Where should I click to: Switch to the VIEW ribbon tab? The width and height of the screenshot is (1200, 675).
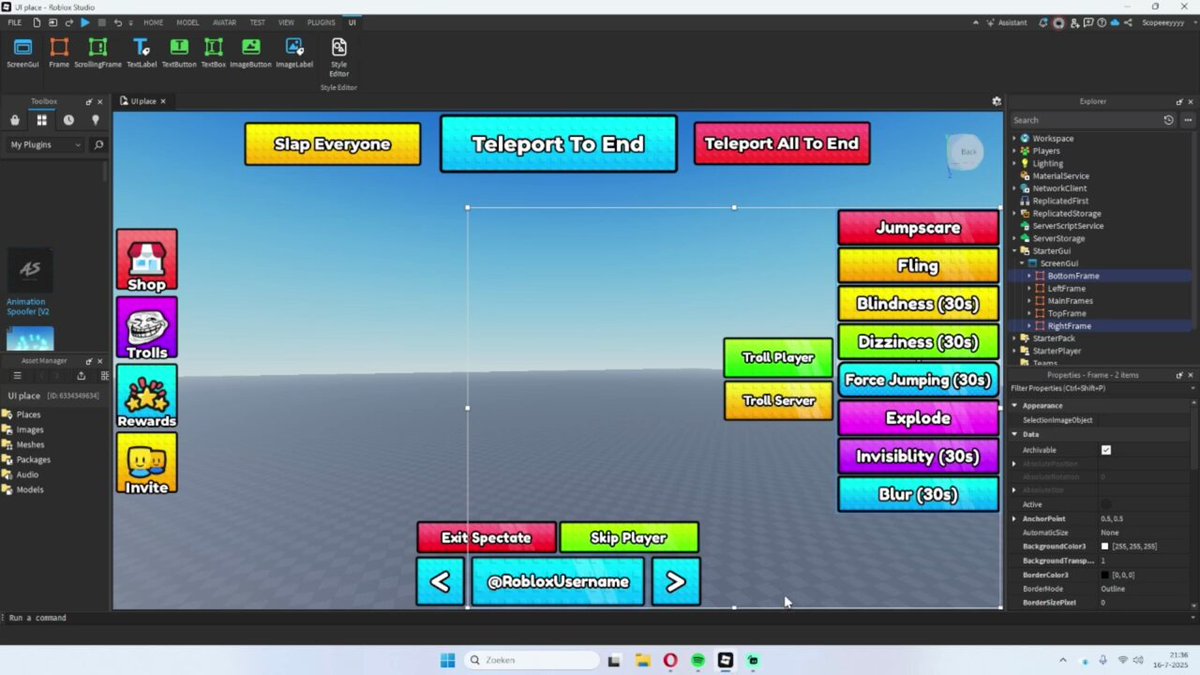pos(286,22)
